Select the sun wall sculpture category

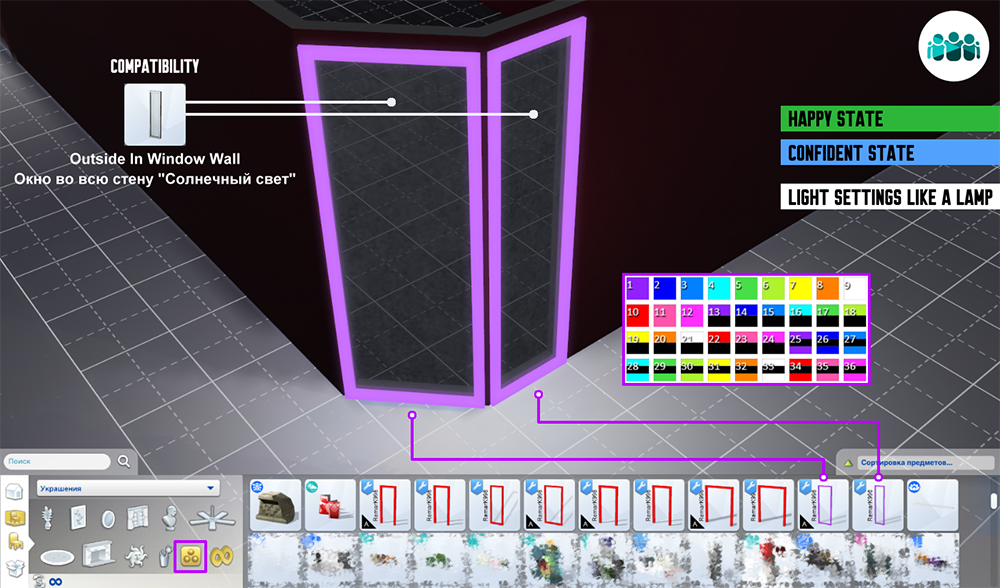[x=136, y=555]
